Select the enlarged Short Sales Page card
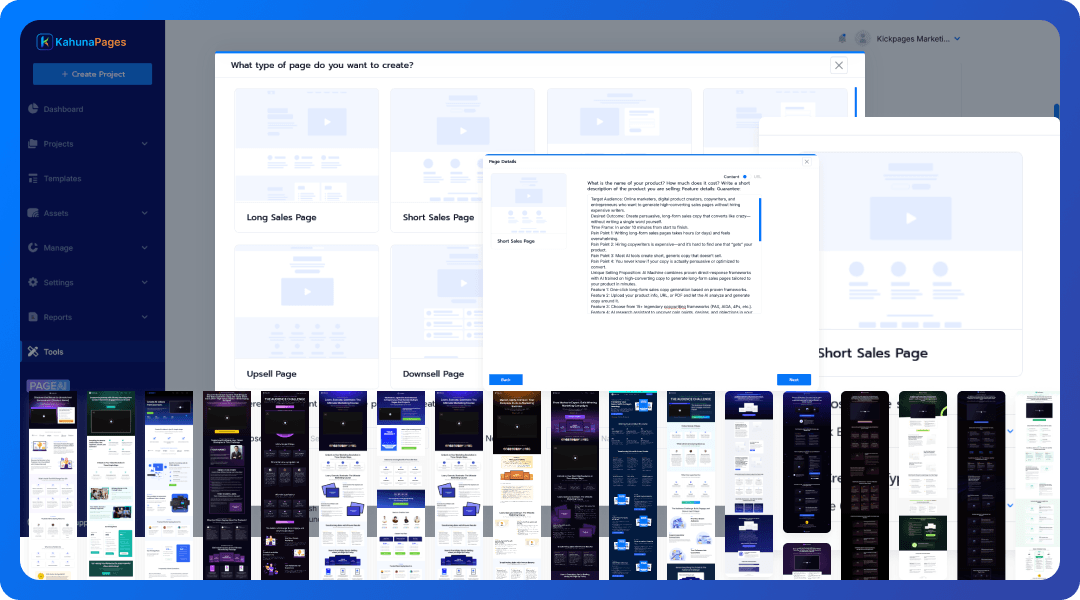Screen dimensions: 1080x600 pyautogui.click(x=919, y=264)
